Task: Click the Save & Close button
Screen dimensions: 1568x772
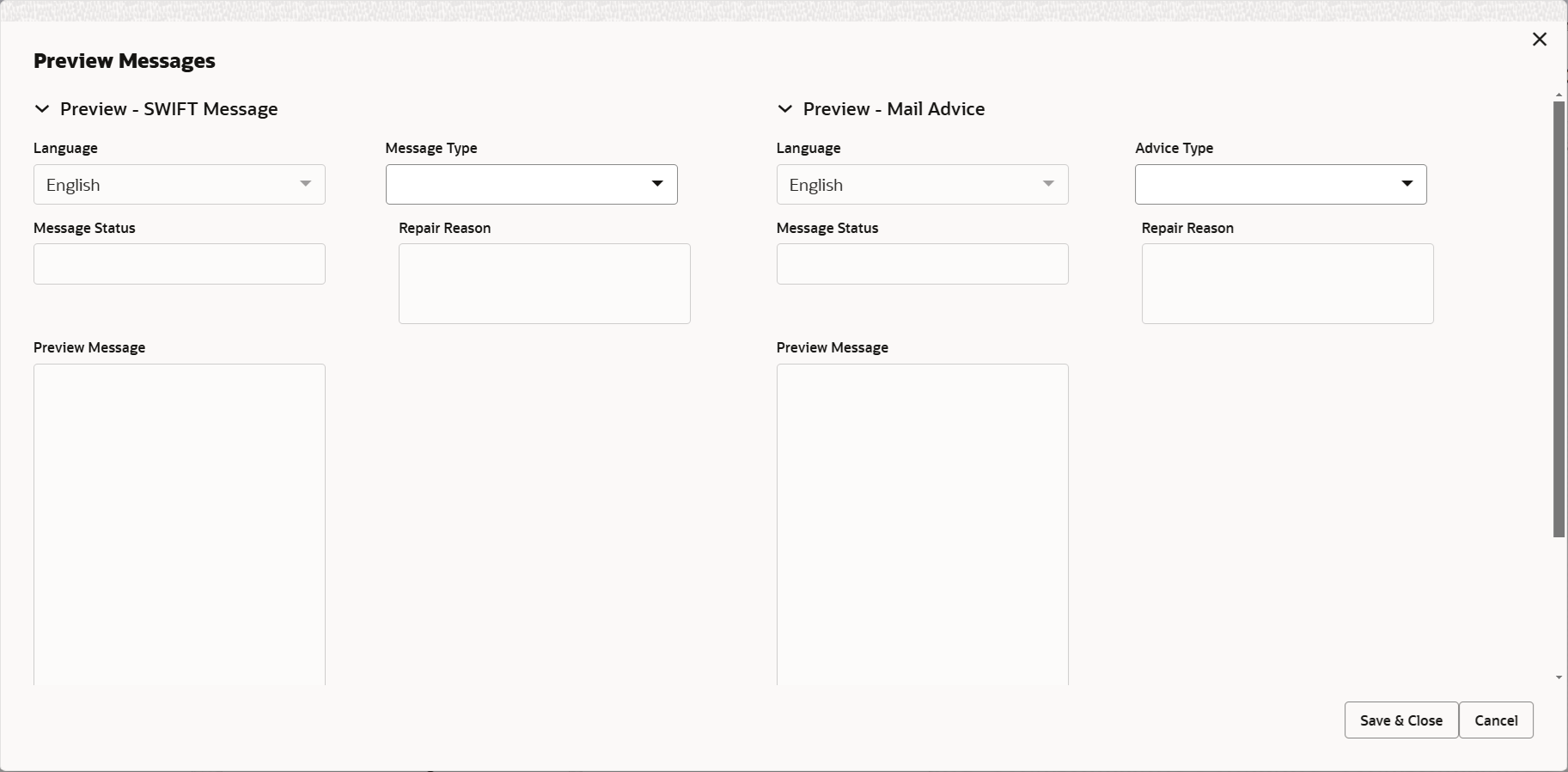Action: click(x=1401, y=720)
